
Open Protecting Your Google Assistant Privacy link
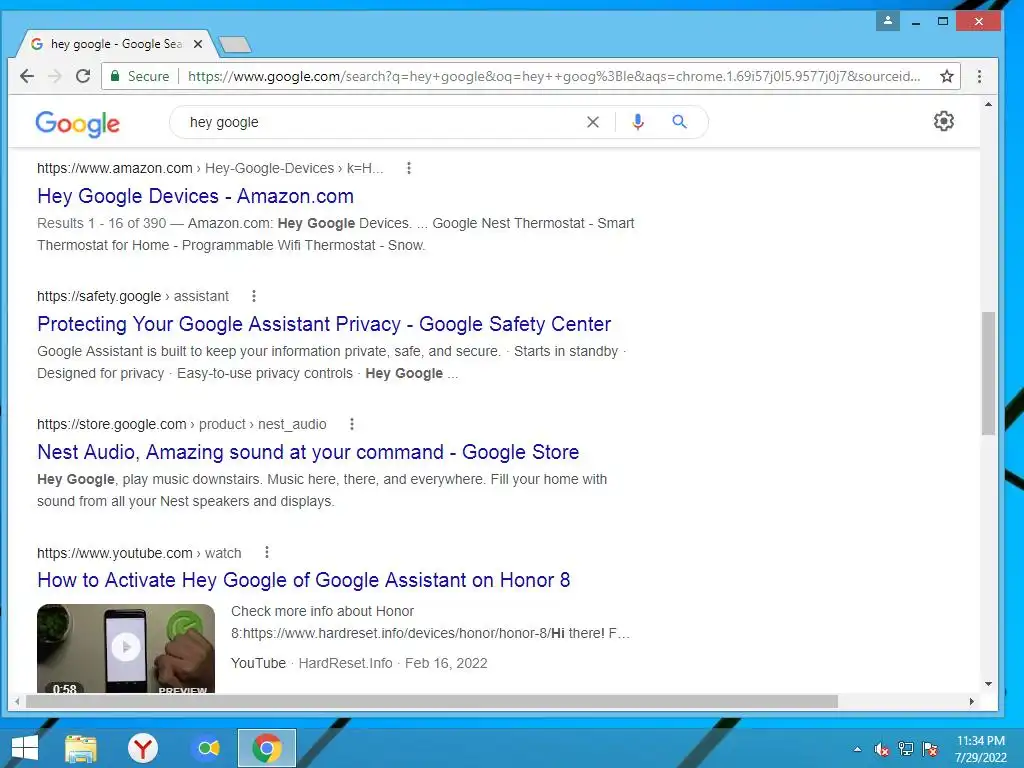[324, 324]
